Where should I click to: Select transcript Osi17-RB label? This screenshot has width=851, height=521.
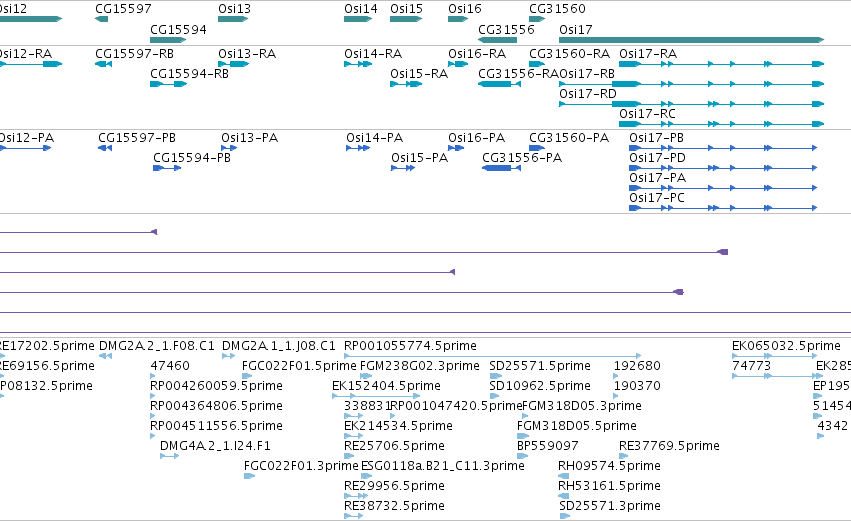pyautogui.click(x=587, y=74)
